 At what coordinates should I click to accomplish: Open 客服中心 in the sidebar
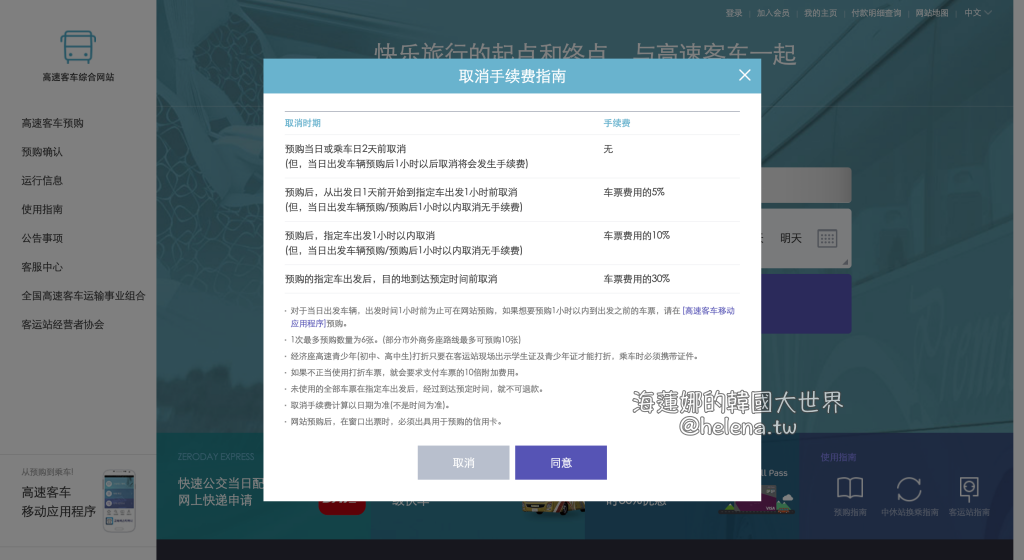pos(42,267)
